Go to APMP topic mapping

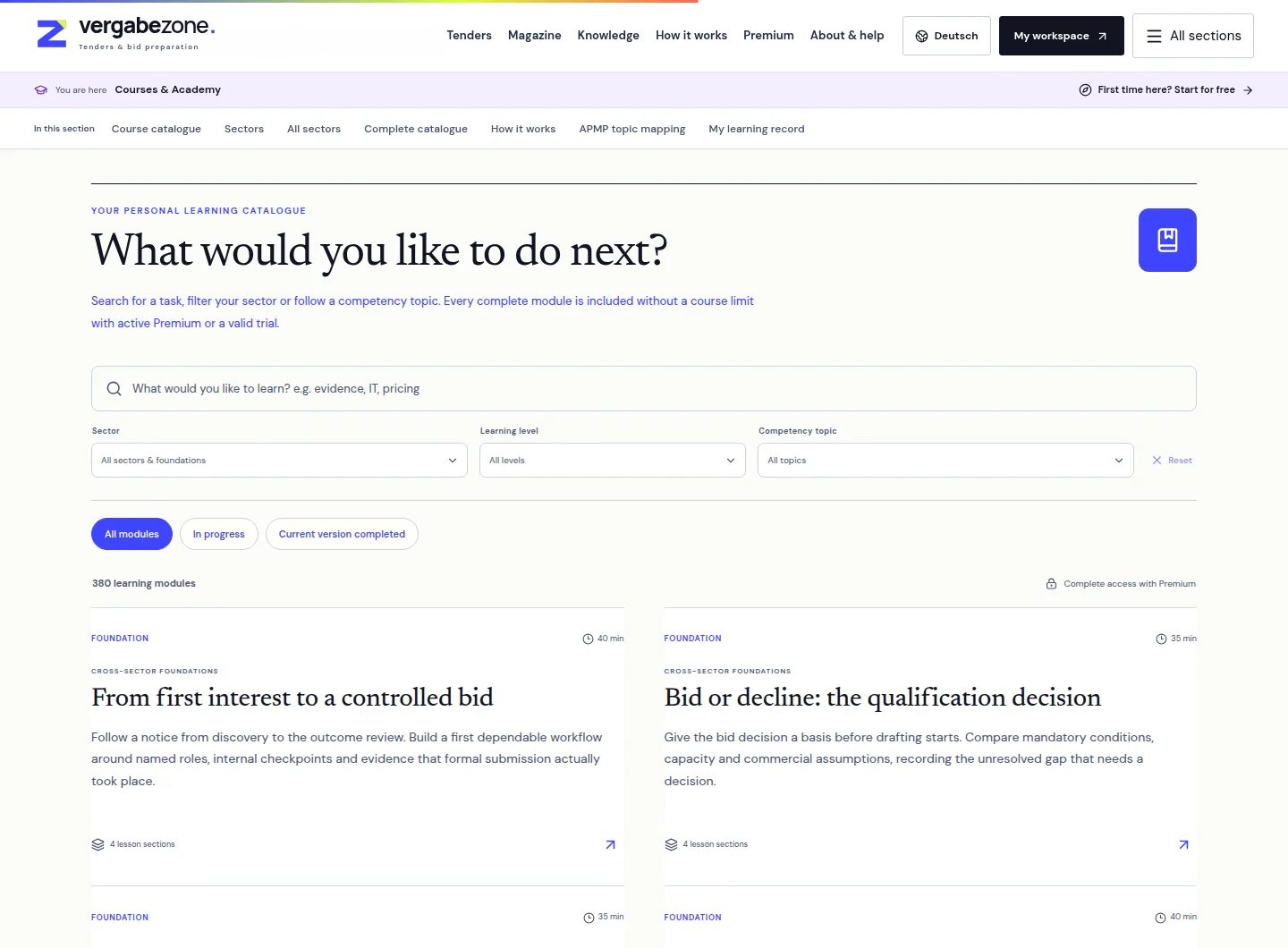pyautogui.click(x=632, y=129)
